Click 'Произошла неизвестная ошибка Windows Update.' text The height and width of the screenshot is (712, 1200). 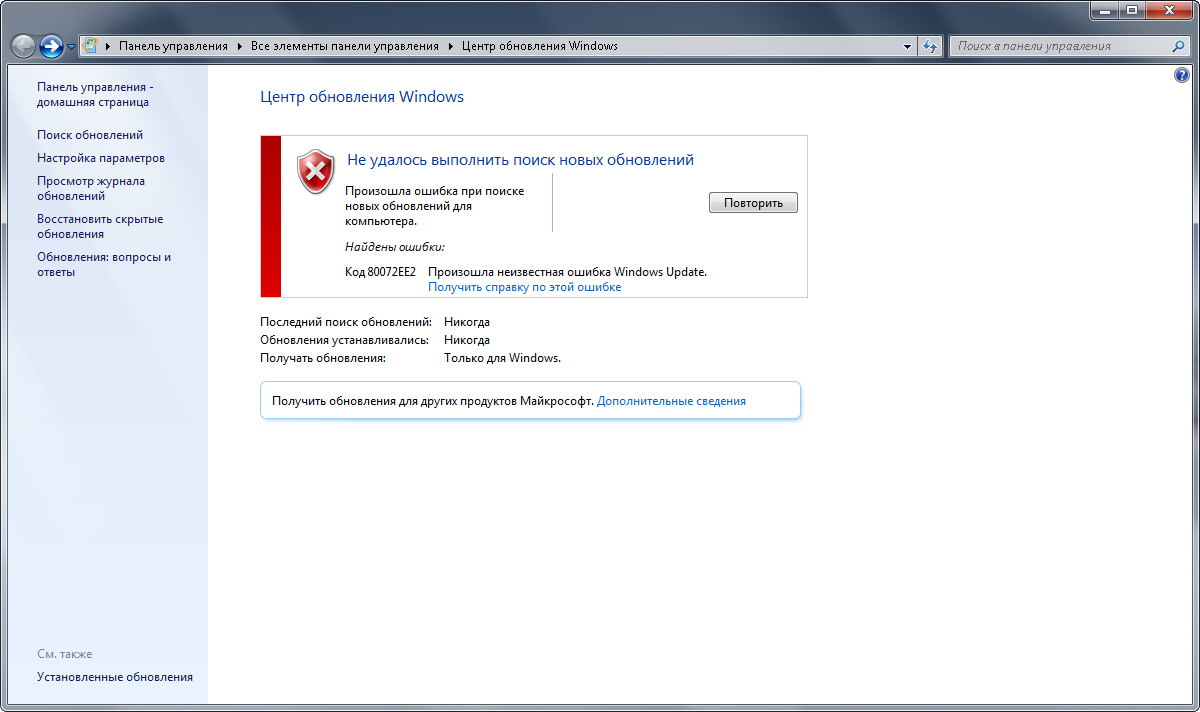pyautogui.click(x=567, y=272)
